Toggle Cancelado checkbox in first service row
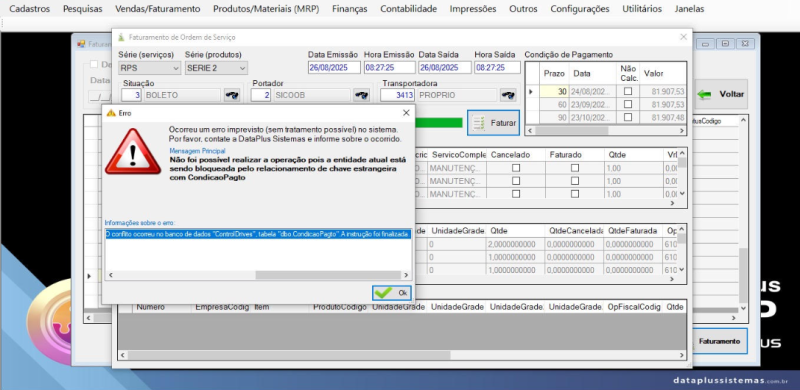Viewport: 800px width, 390px height. pyautogui.click(x=516, y=168)
